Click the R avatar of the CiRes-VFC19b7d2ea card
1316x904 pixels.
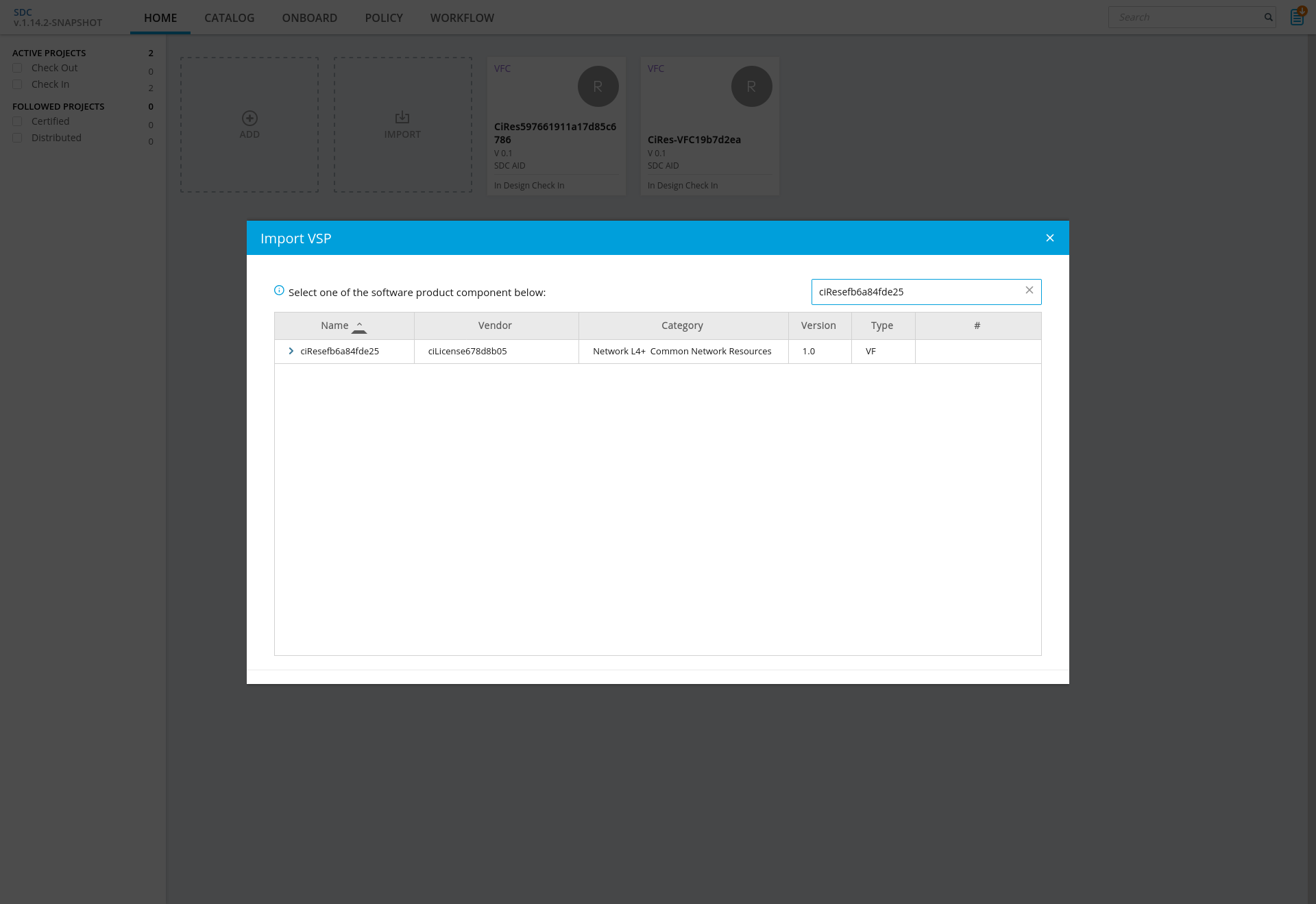pos(751,86)
